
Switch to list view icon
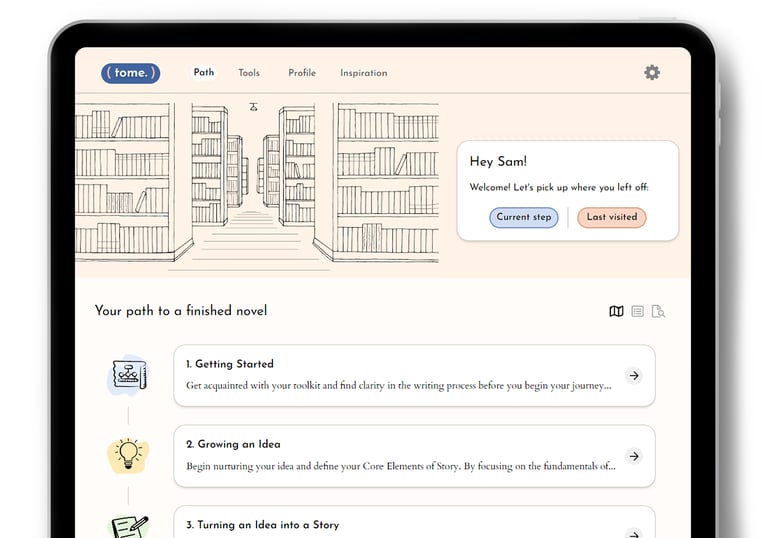point(637,311)
